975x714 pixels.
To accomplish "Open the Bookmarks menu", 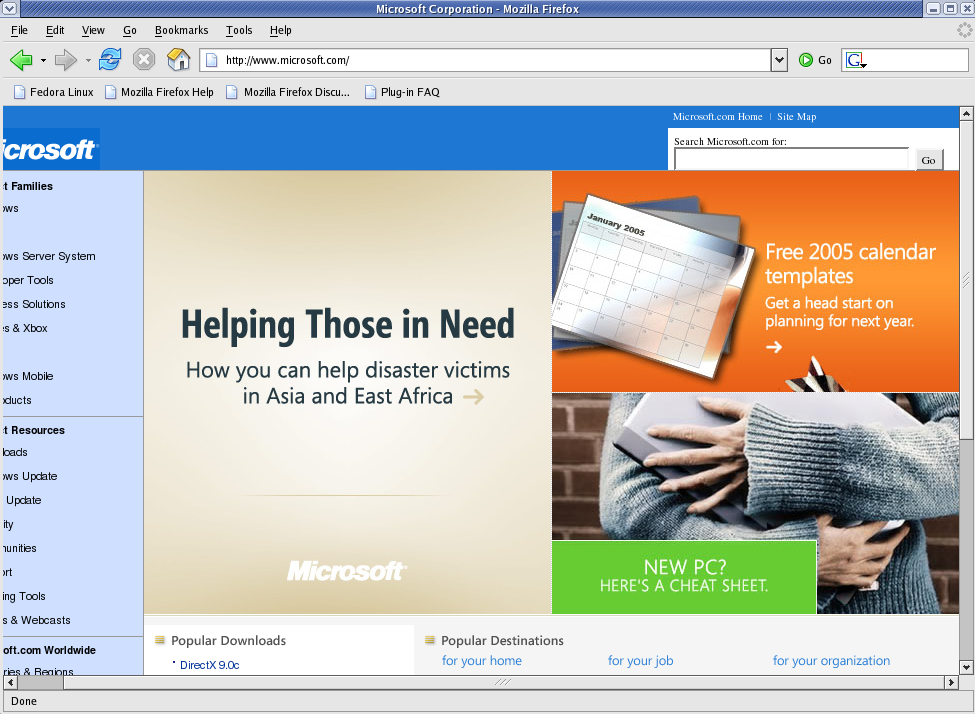I will point(182,30).
